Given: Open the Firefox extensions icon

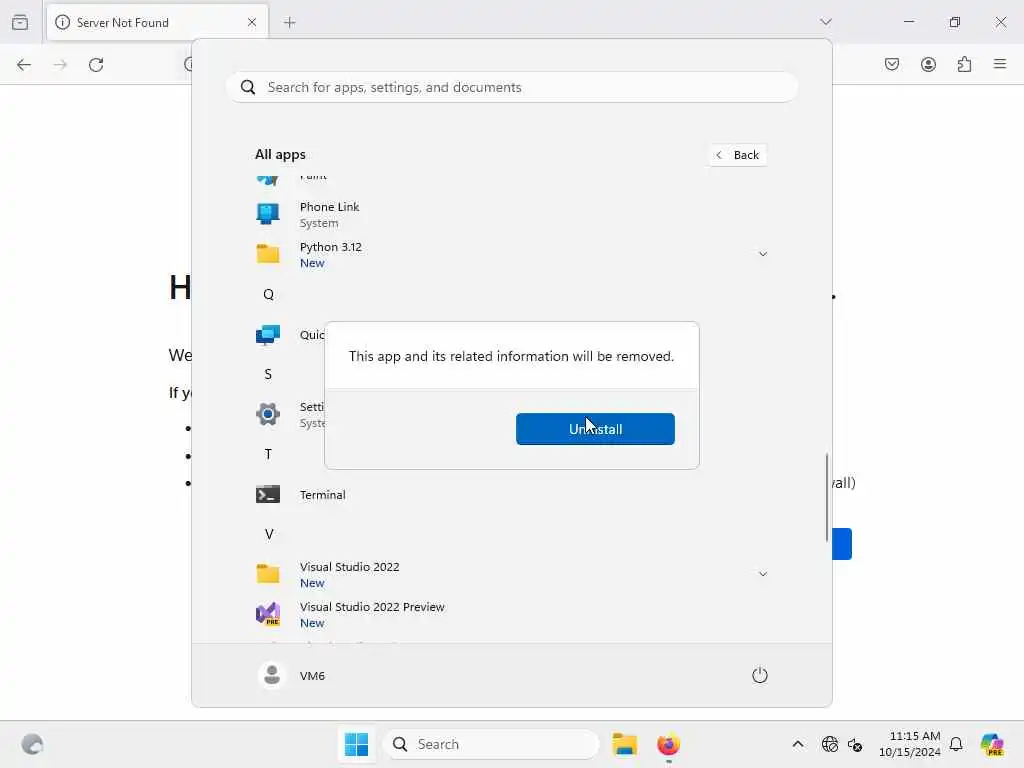Looking at the screenshot, I should [965, 64].
